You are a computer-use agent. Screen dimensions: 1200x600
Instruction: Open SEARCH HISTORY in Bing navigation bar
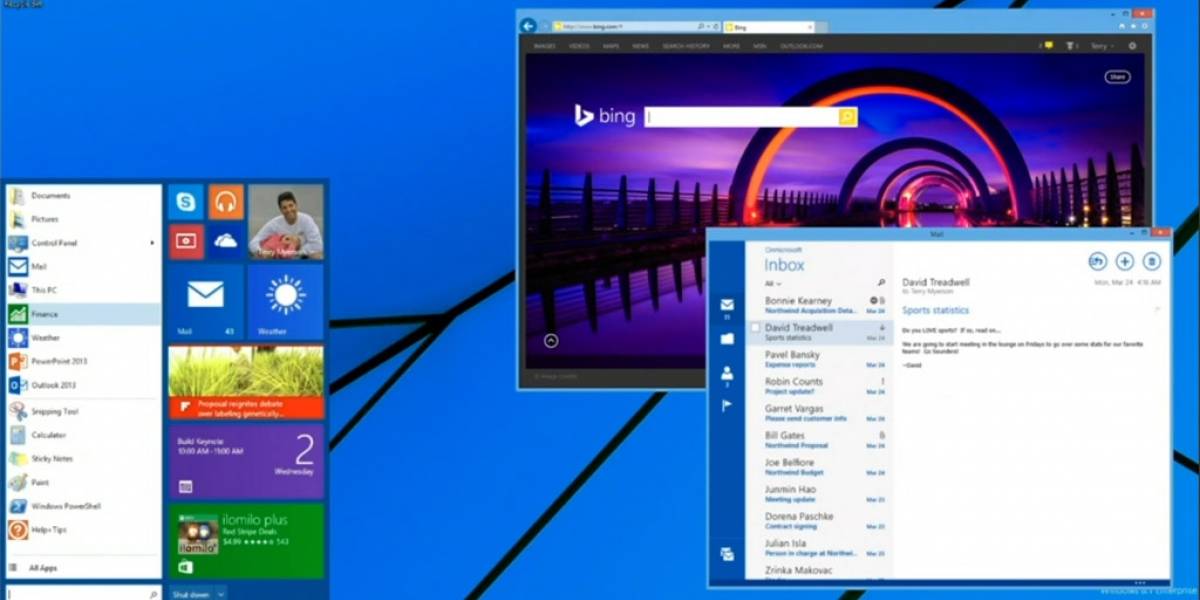click(685, 46)
